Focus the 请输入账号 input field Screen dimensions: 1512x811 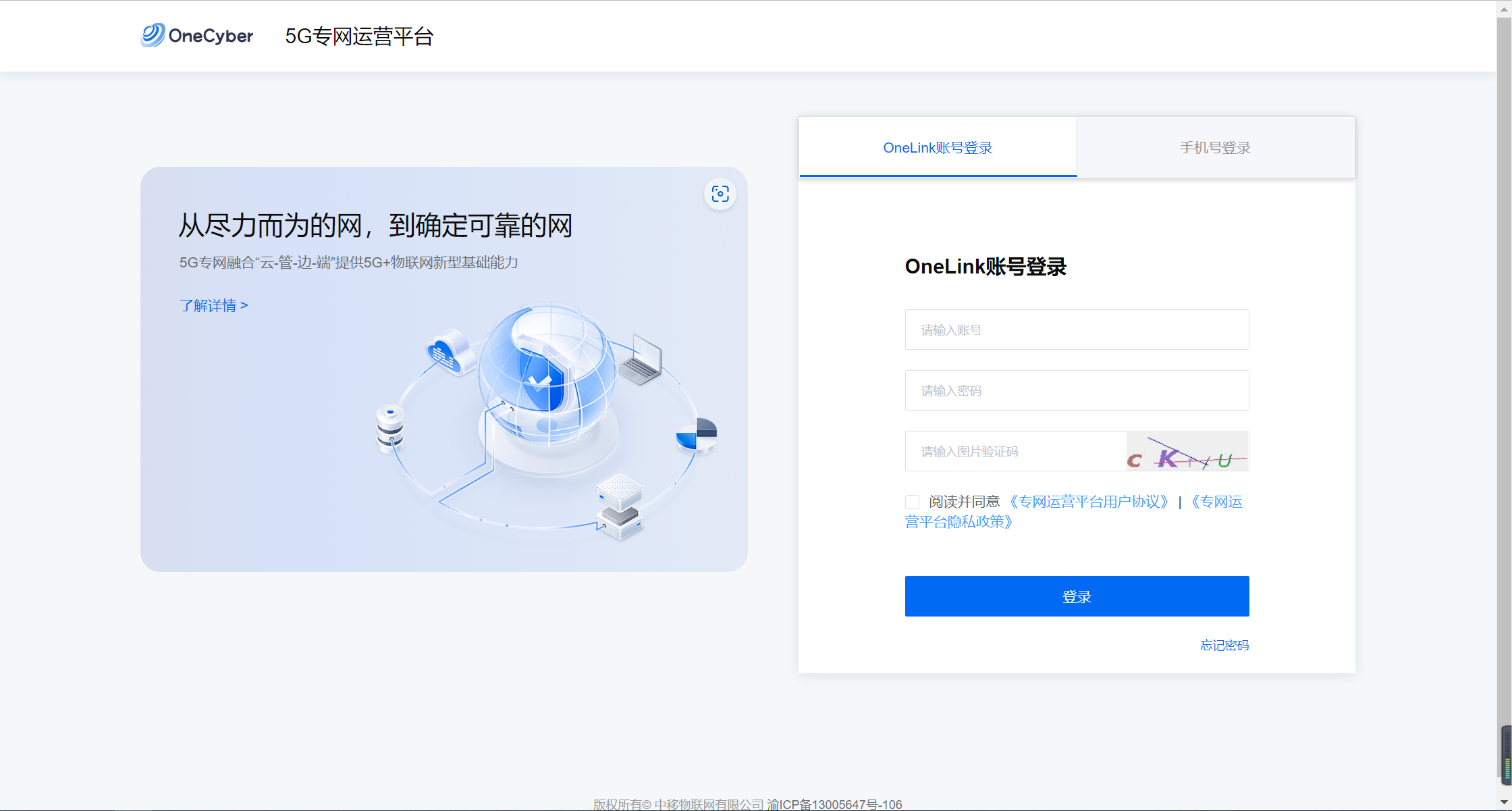click(x=1077, y=330)
